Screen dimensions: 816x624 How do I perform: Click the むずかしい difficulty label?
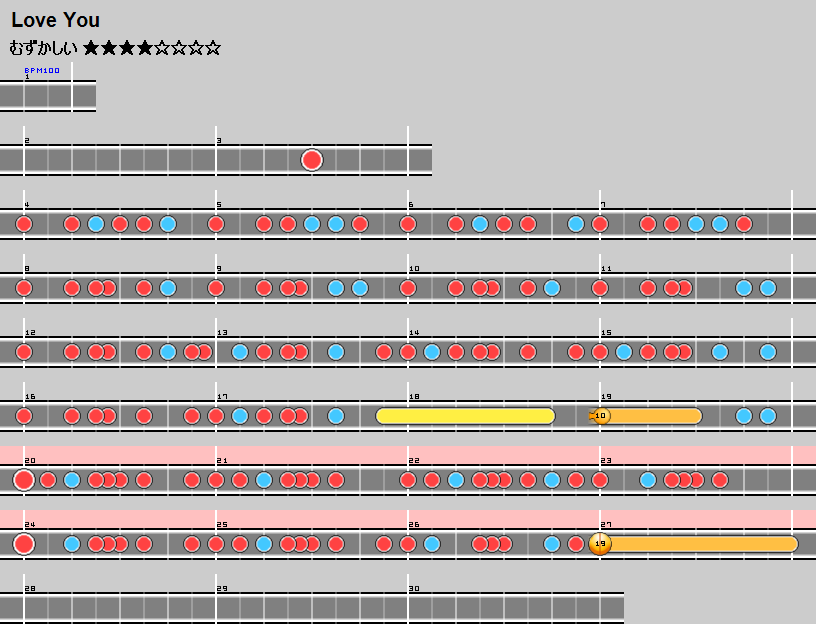[43, 48]
